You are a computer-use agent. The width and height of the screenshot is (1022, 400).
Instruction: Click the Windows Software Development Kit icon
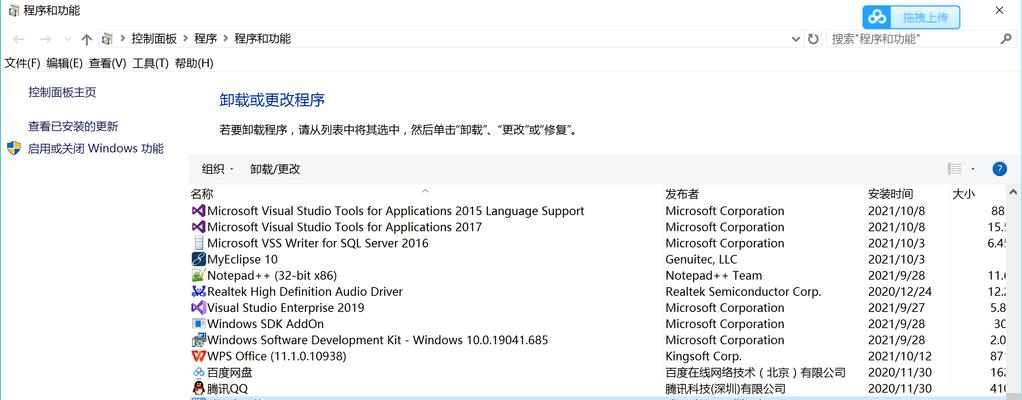[199, 340]
